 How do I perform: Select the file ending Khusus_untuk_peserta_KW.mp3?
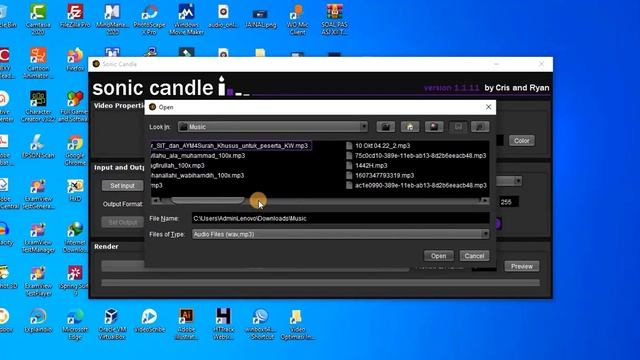coord(231,146)
